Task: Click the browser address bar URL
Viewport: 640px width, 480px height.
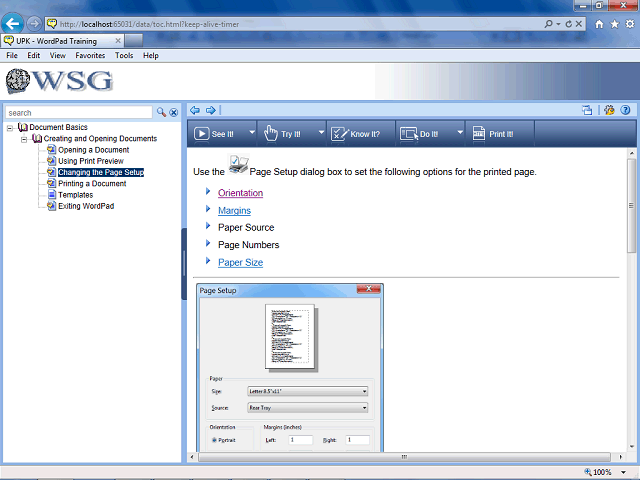Action: [149, 24]
